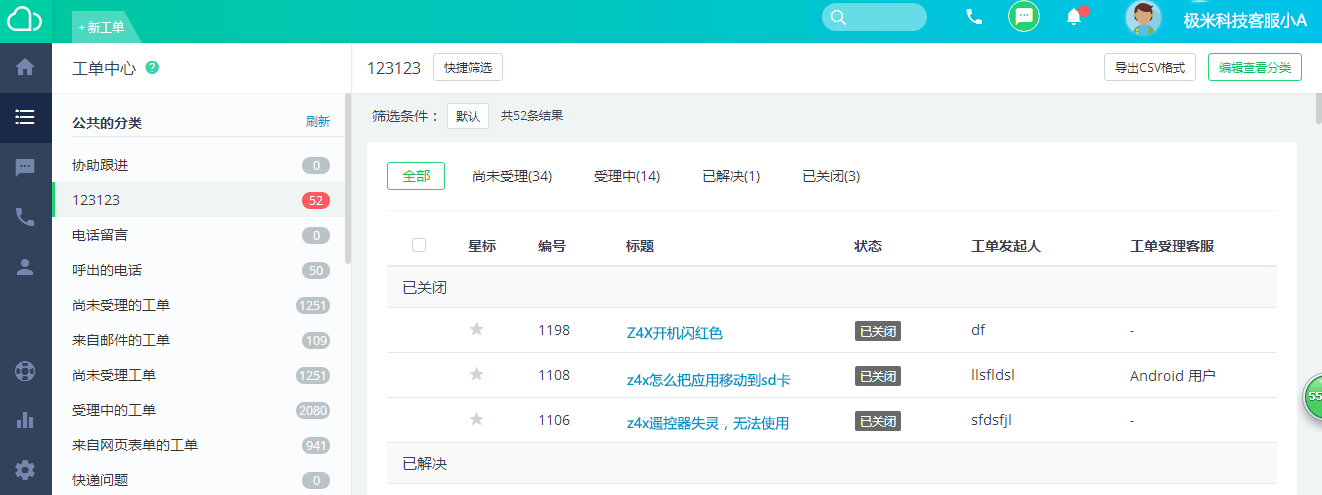Click the search field in header
This screenshot has width=1322, height=495.
[874, 17]
